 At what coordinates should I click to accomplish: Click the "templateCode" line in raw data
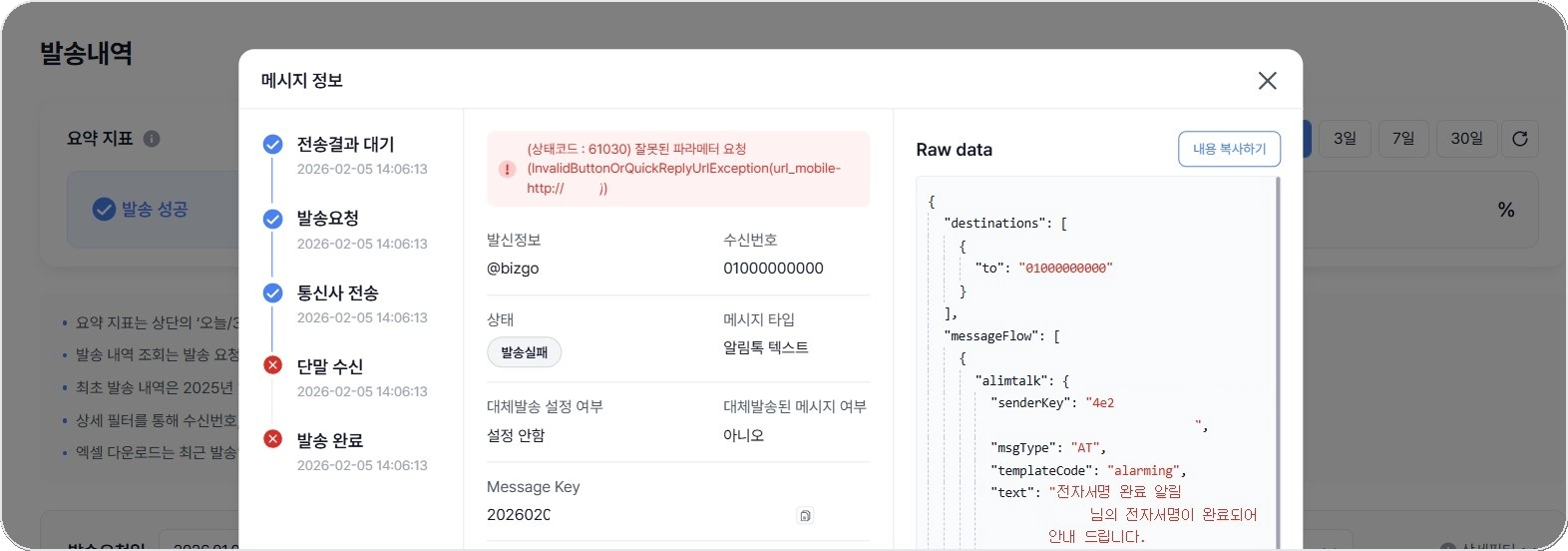(1088, 470)
